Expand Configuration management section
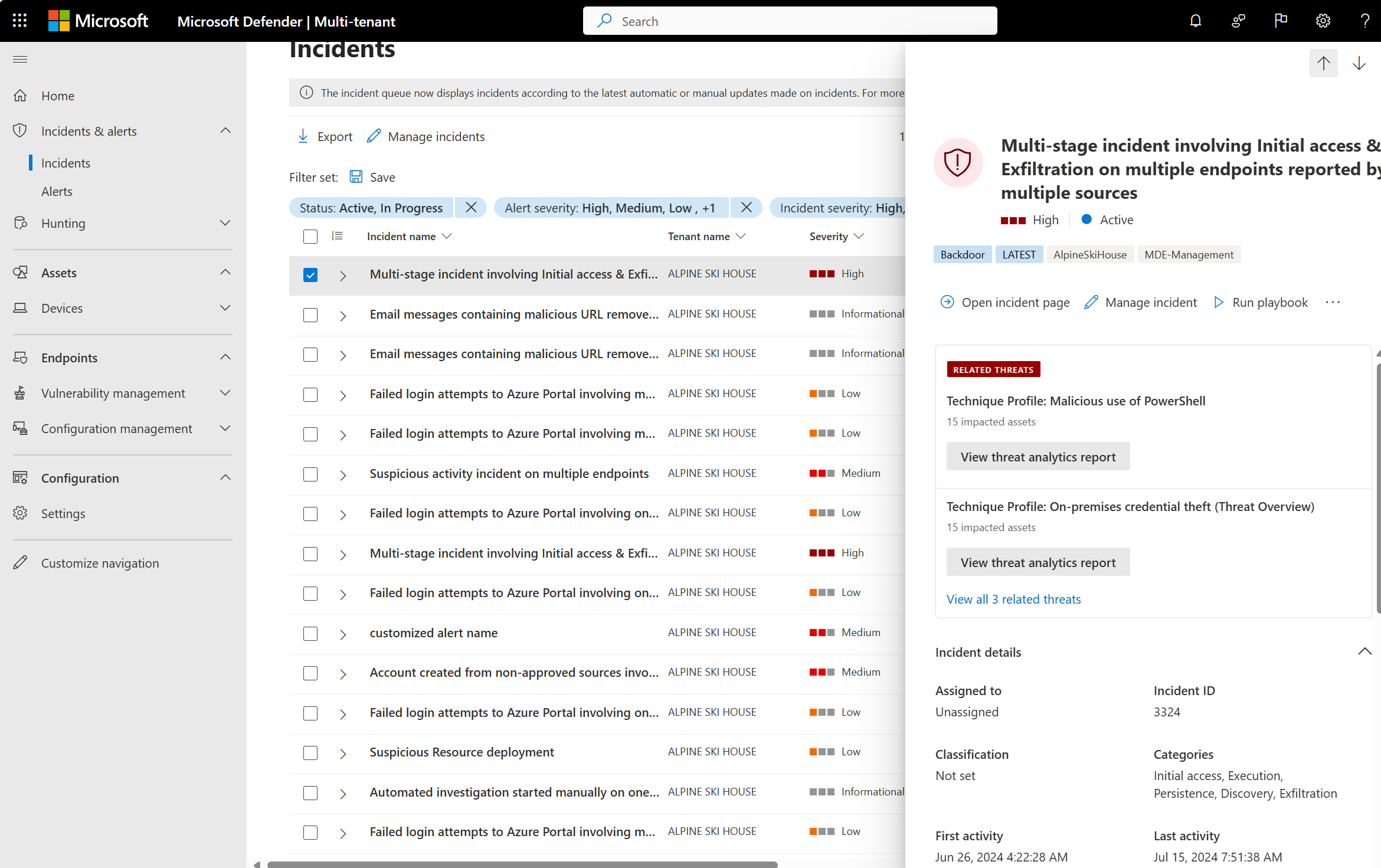 [x=225, y=428]
